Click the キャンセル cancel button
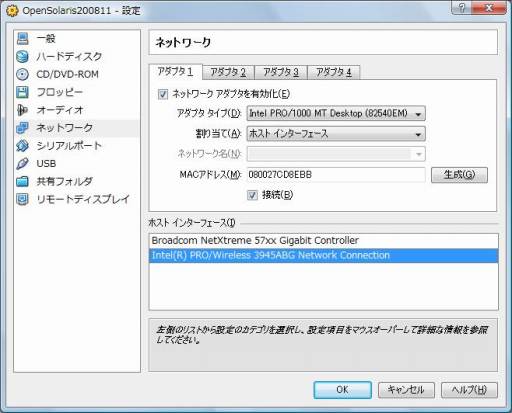The image size is (512, 413). (406, 390)
